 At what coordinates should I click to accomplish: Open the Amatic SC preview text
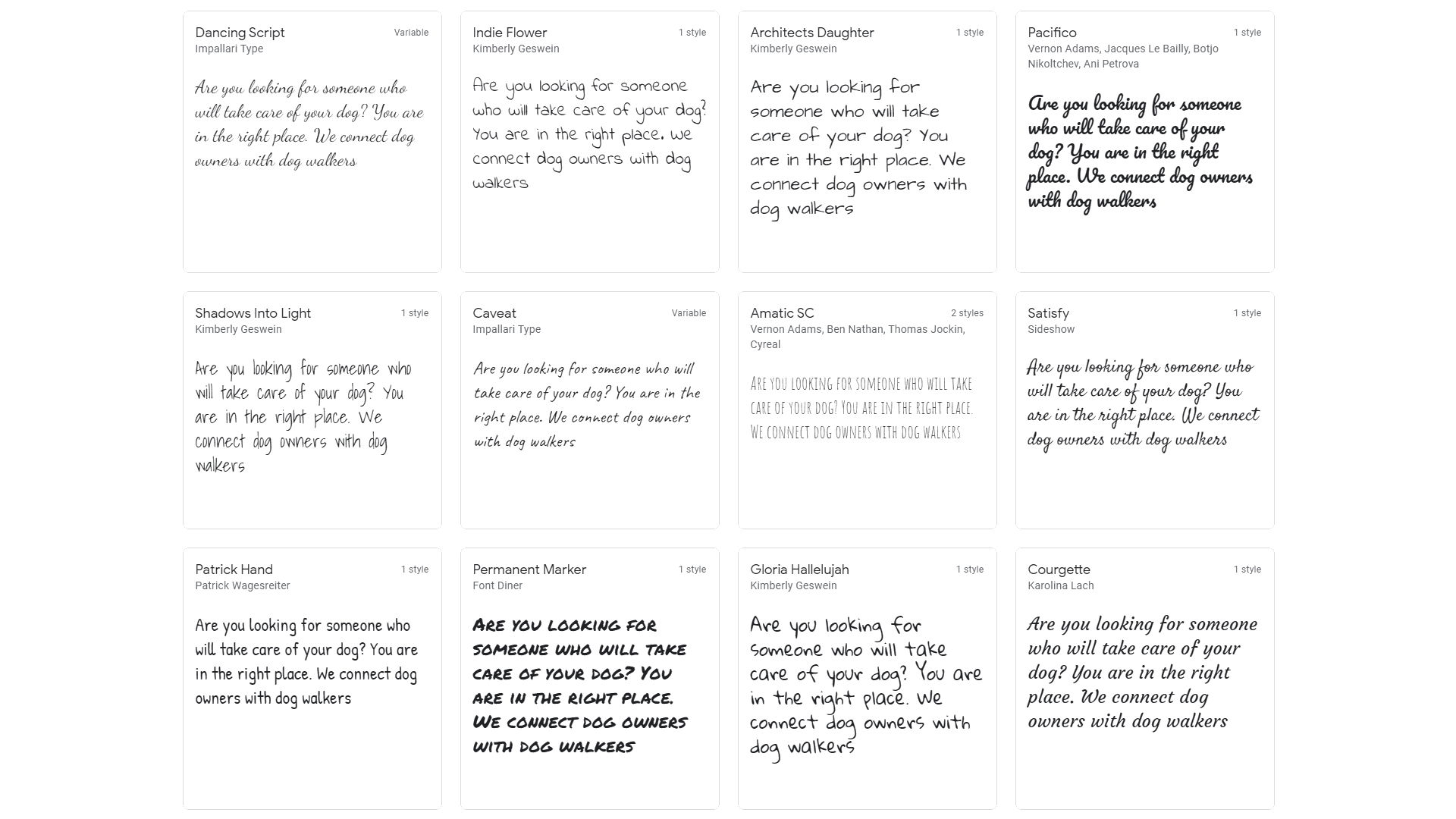tap(861, 408)
